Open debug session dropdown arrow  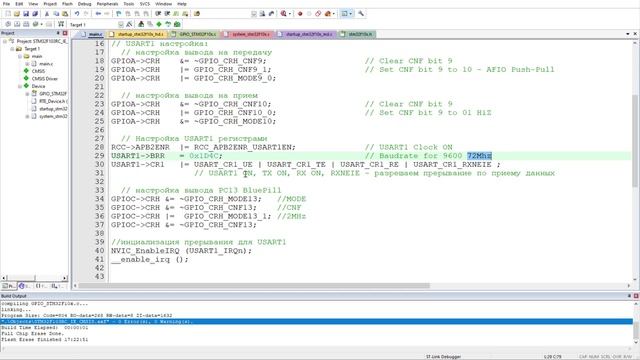pyautogui.click(x=290, y=14)
